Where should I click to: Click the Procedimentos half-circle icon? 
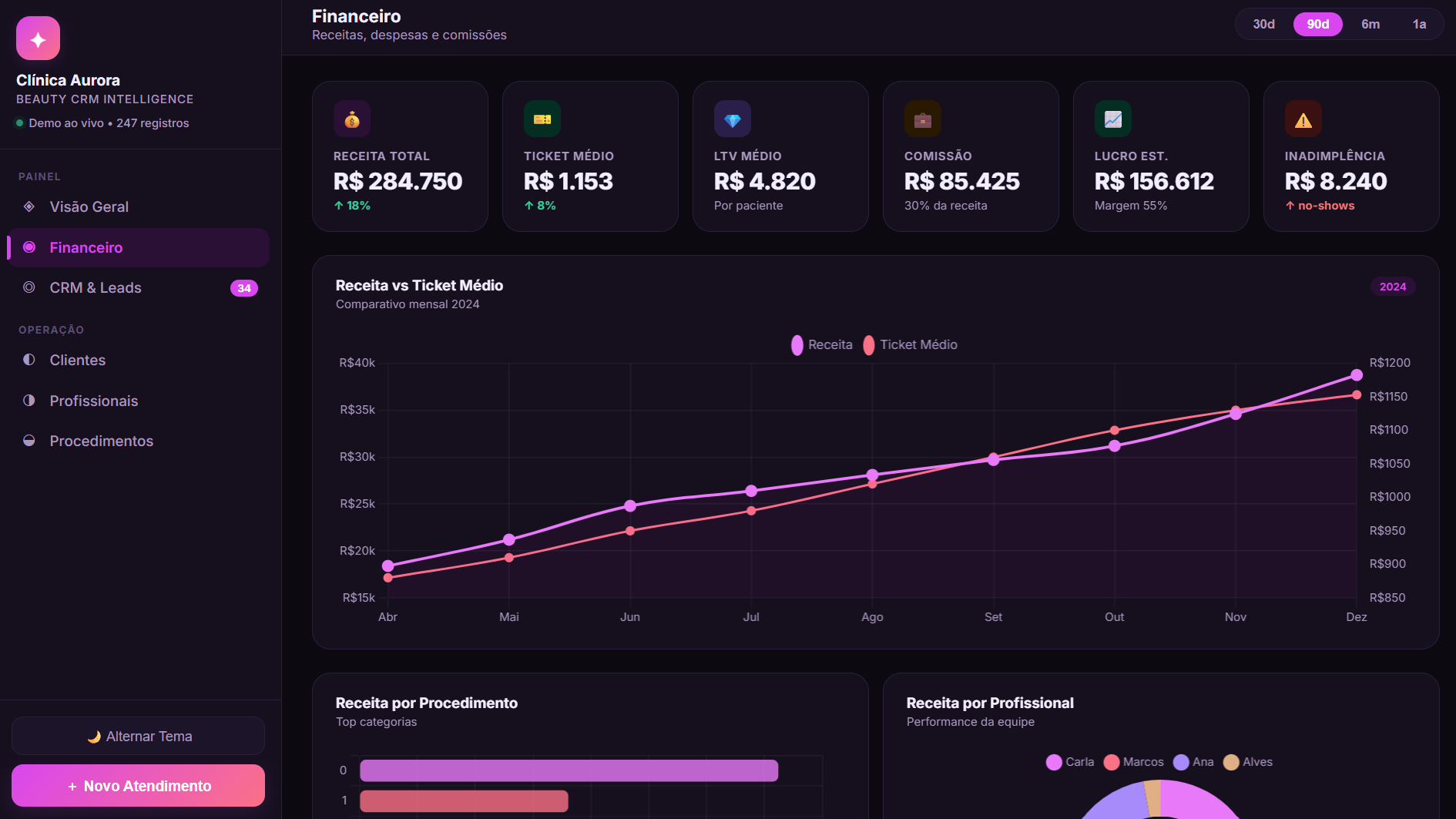click(29, 441)
